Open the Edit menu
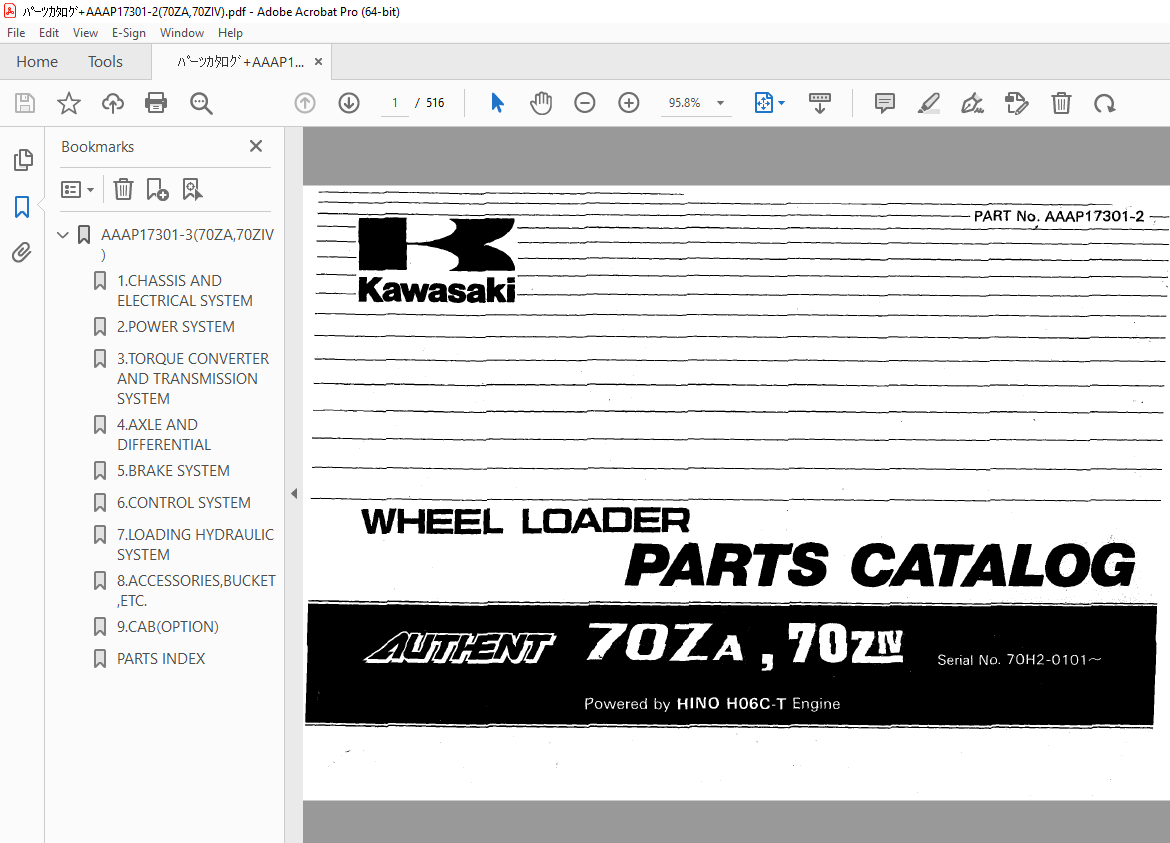1170x843 pixels. [x=49, y=33]
